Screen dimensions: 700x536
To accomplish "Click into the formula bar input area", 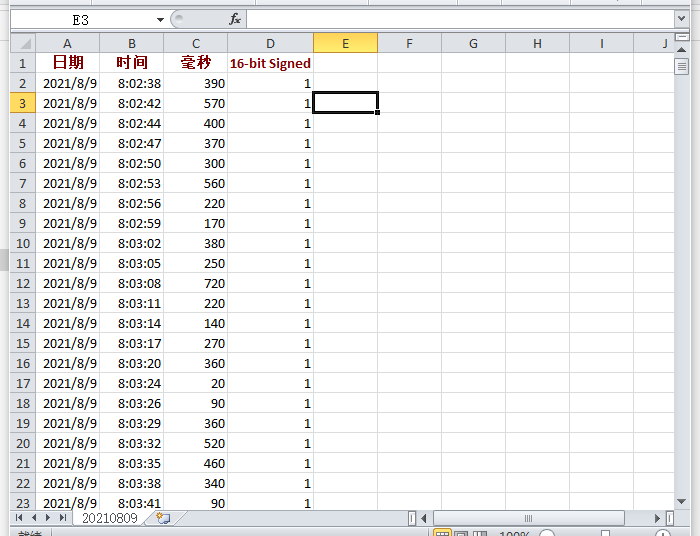I will (x=460, y=19).
